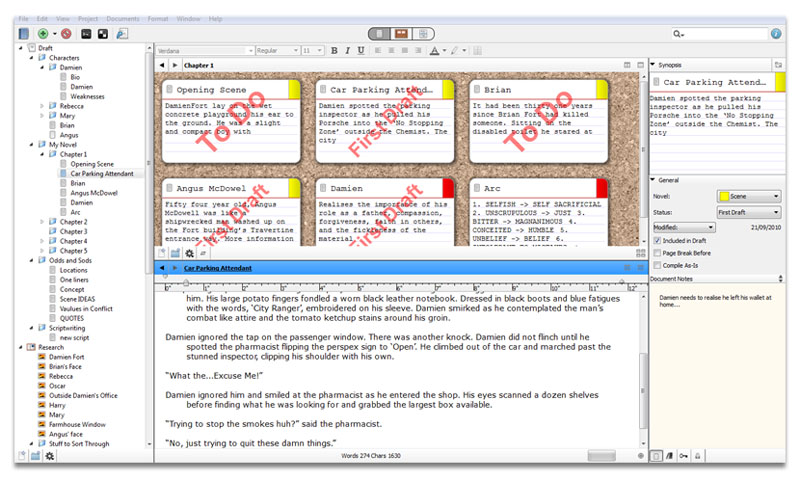
Task: Switch to Outliner view mode
Action: coord(421,33)
